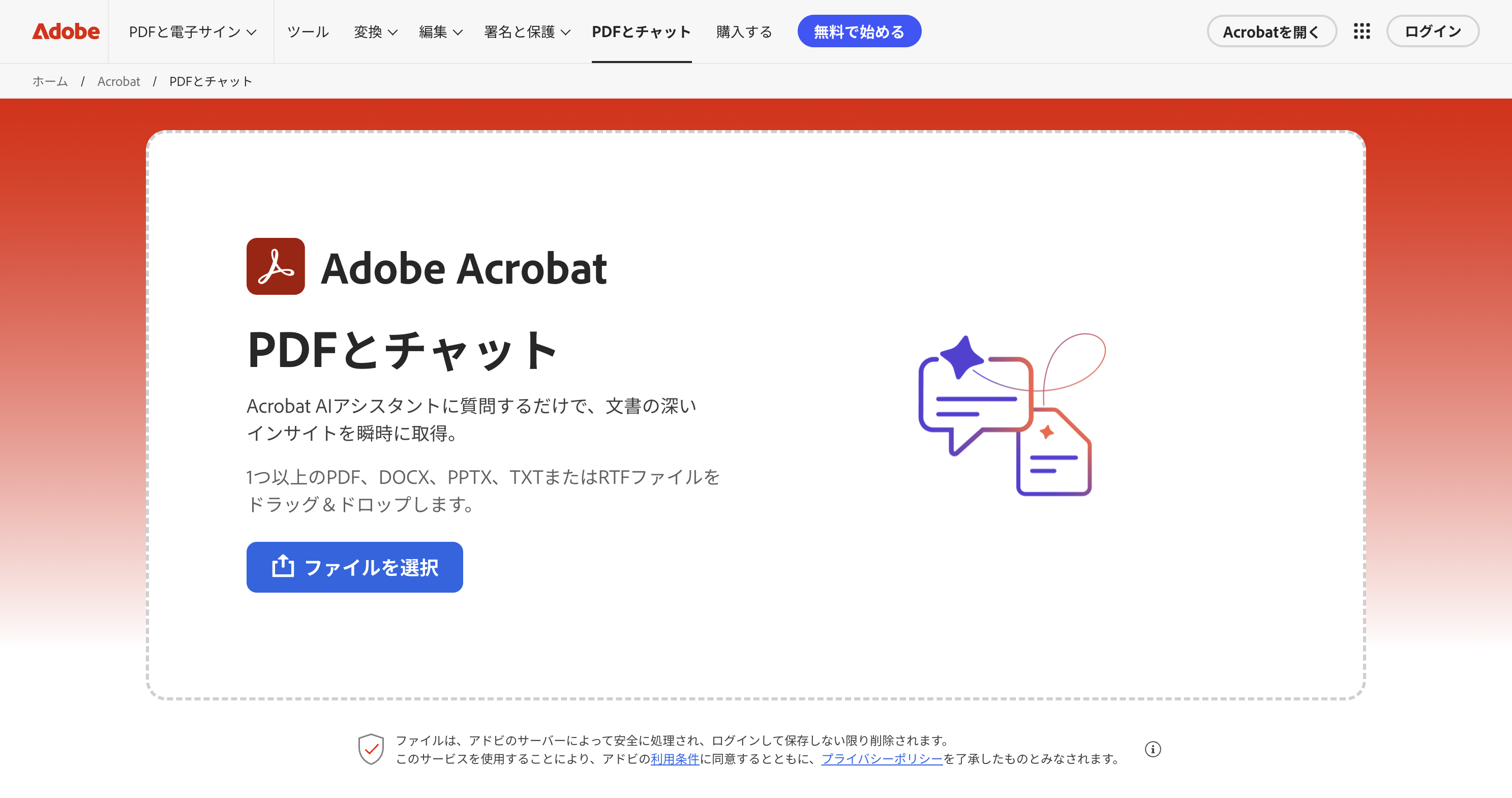This screenshot has height=798, width=1512.
Task: Click upload icon in ファイルを選択 button
Action: point(283,566)
